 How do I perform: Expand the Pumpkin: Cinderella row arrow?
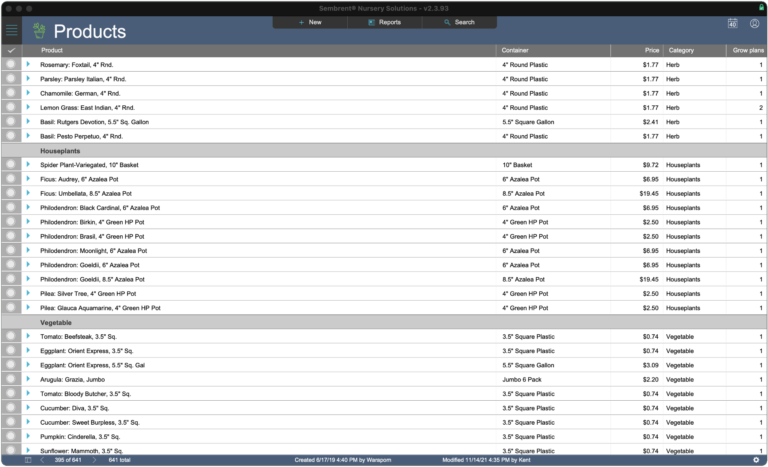(28, 436)
